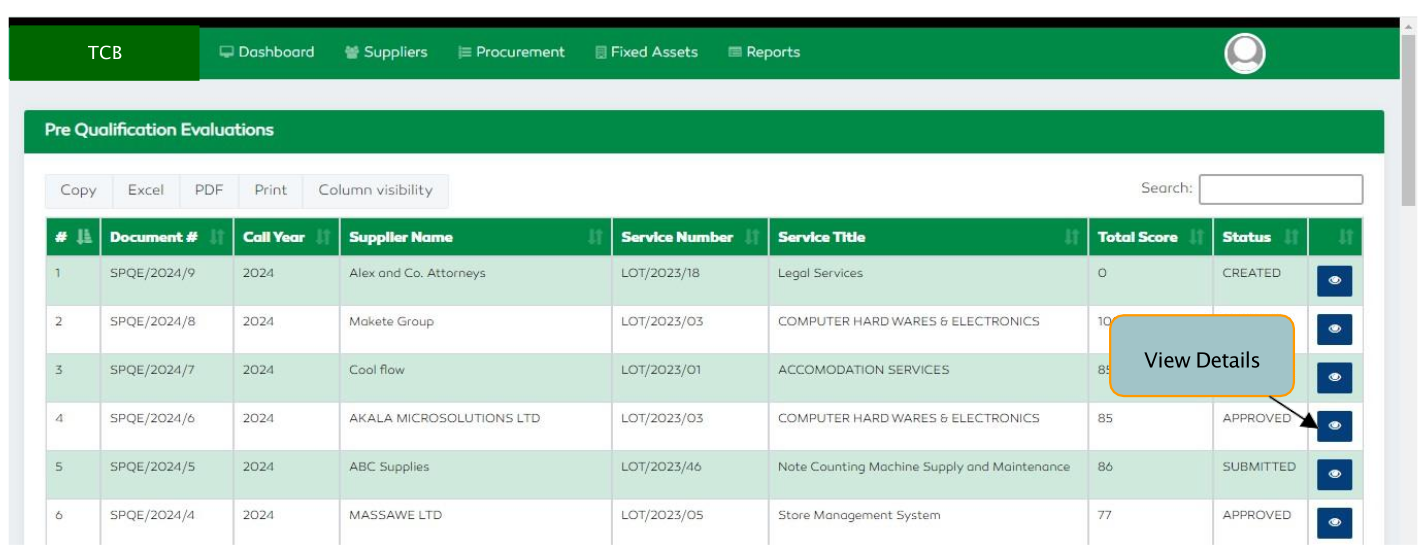The height and width of the screenshot is (551, 1426).
Task: Sort table by Status column
Action: click(x=1260, y=237)
